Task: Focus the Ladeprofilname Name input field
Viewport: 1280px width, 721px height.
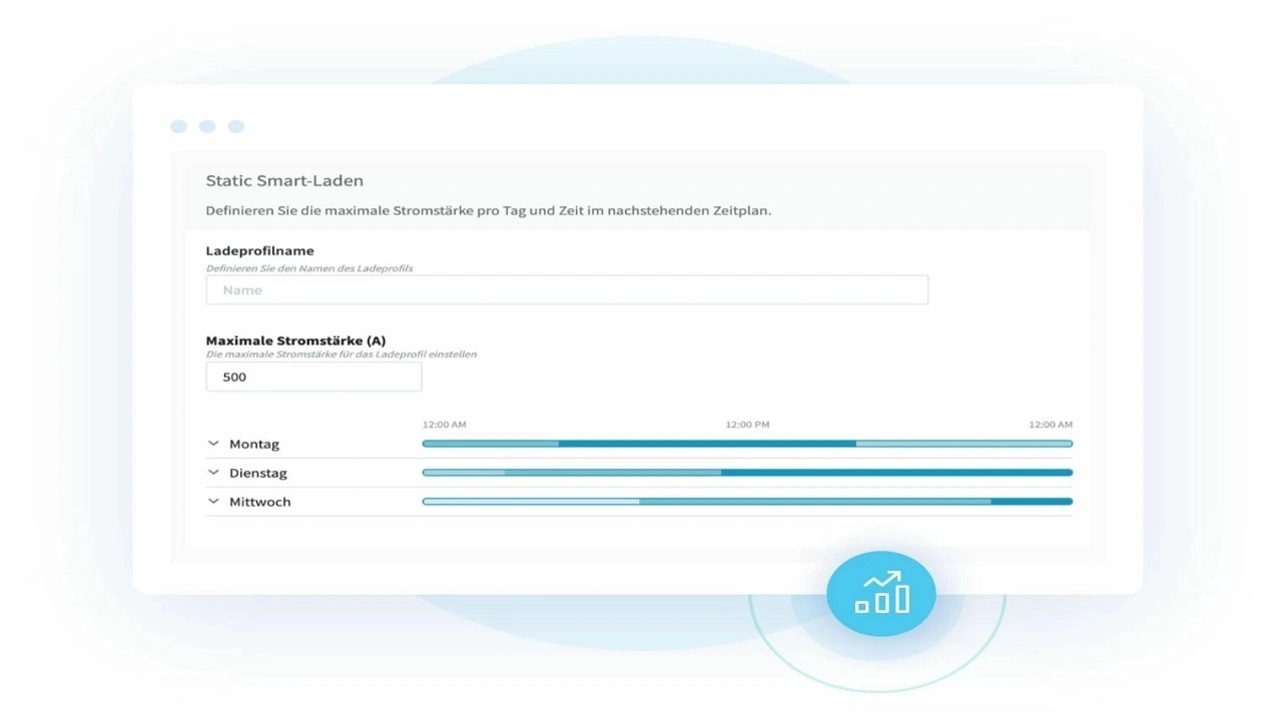Action: pyautogui.click(x=566, y=290)
